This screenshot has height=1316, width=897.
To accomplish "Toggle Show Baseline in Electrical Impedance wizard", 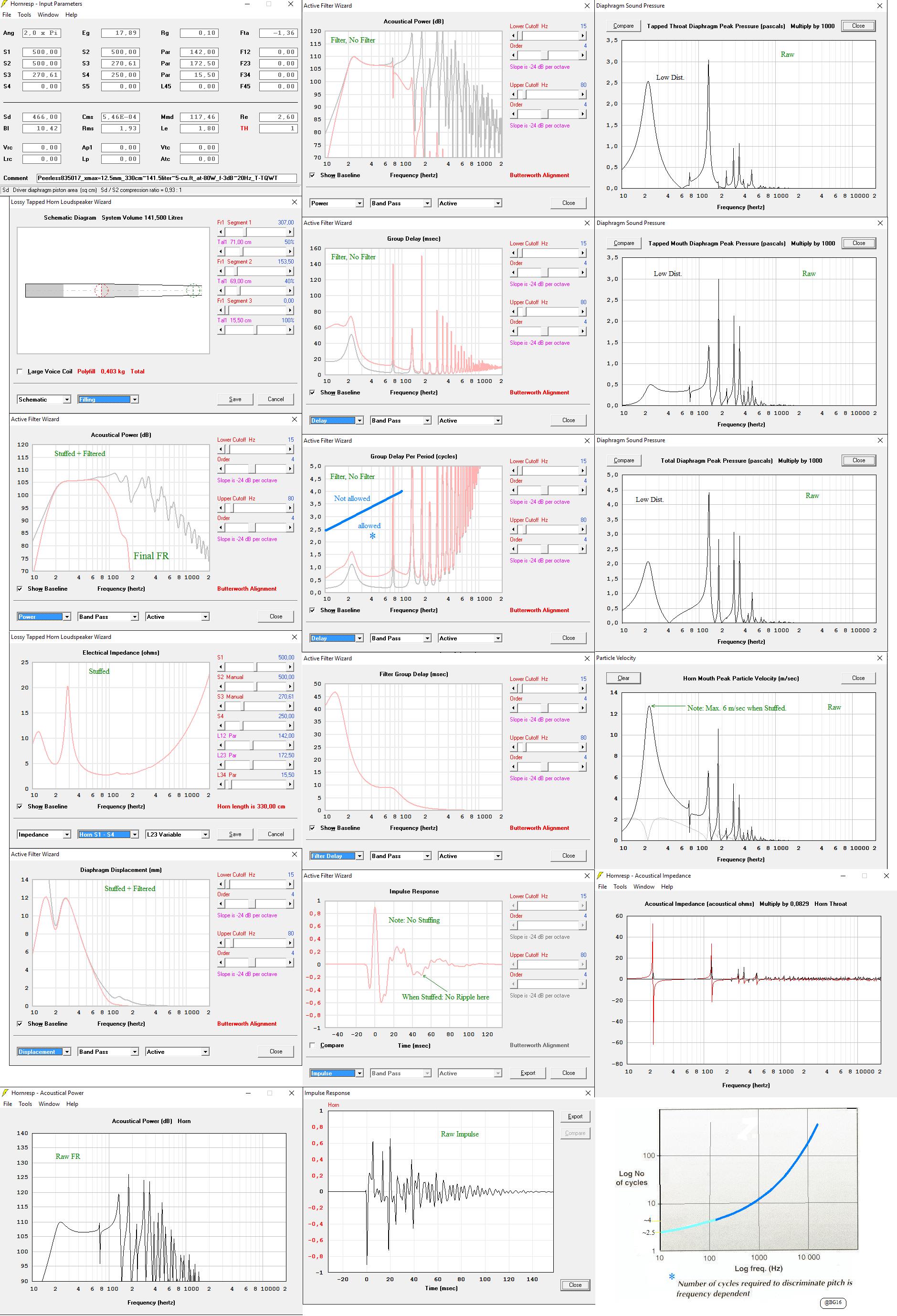I will pyautogui.click(x=20, y=807).
